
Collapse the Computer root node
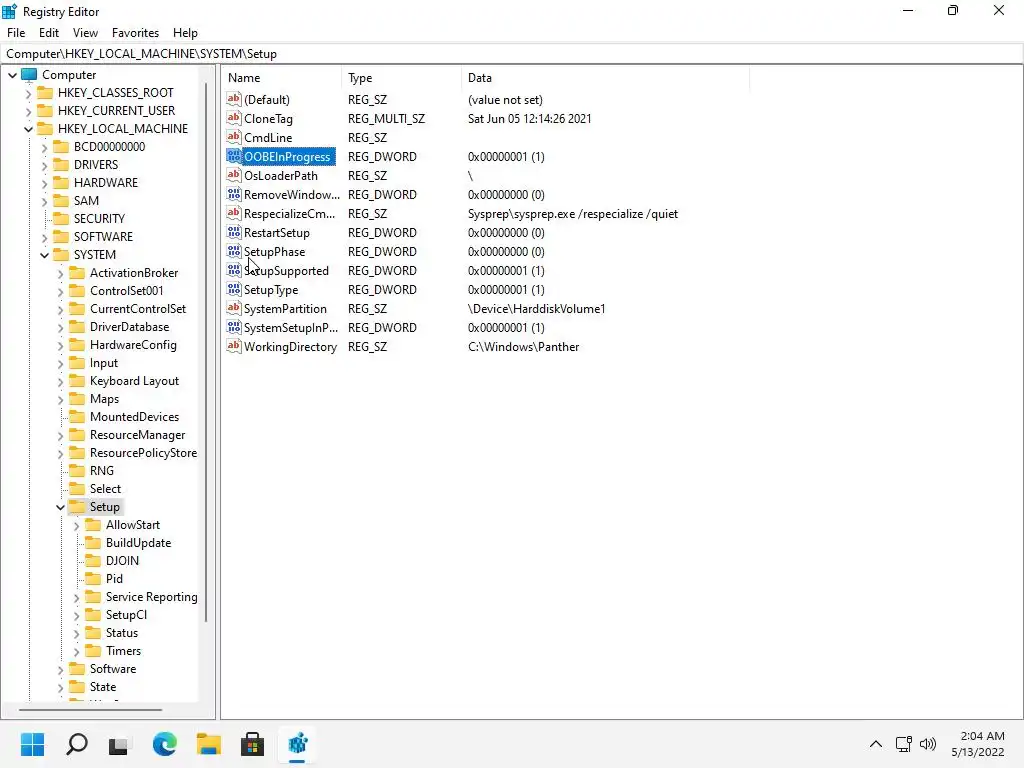pyautogui.click(x=12, y=75)
